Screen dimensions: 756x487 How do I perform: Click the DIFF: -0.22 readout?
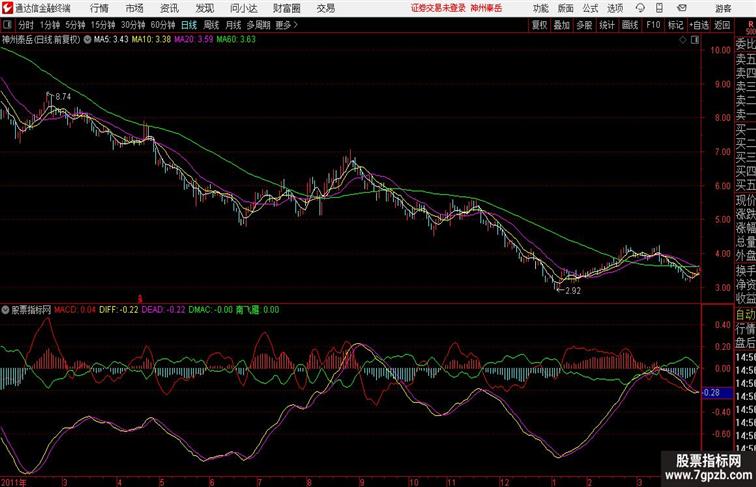click(x=119, y=310)
